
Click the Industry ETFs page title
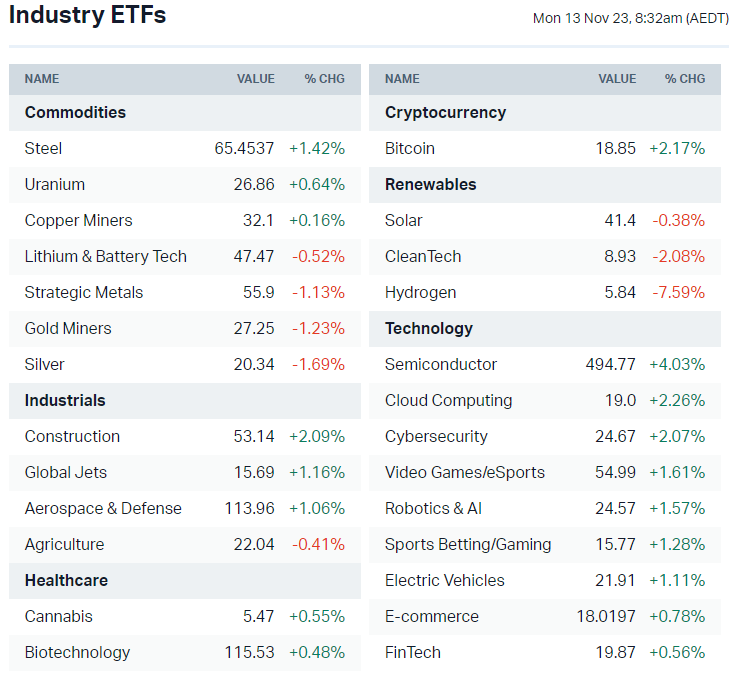tap(88, 16)
